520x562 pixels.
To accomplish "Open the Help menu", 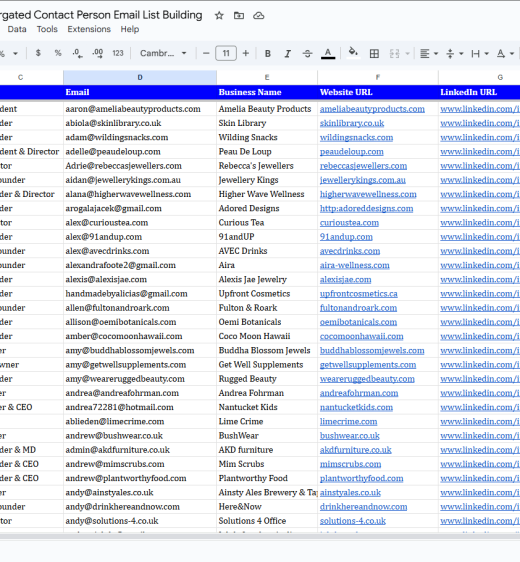I will point(130,29).
